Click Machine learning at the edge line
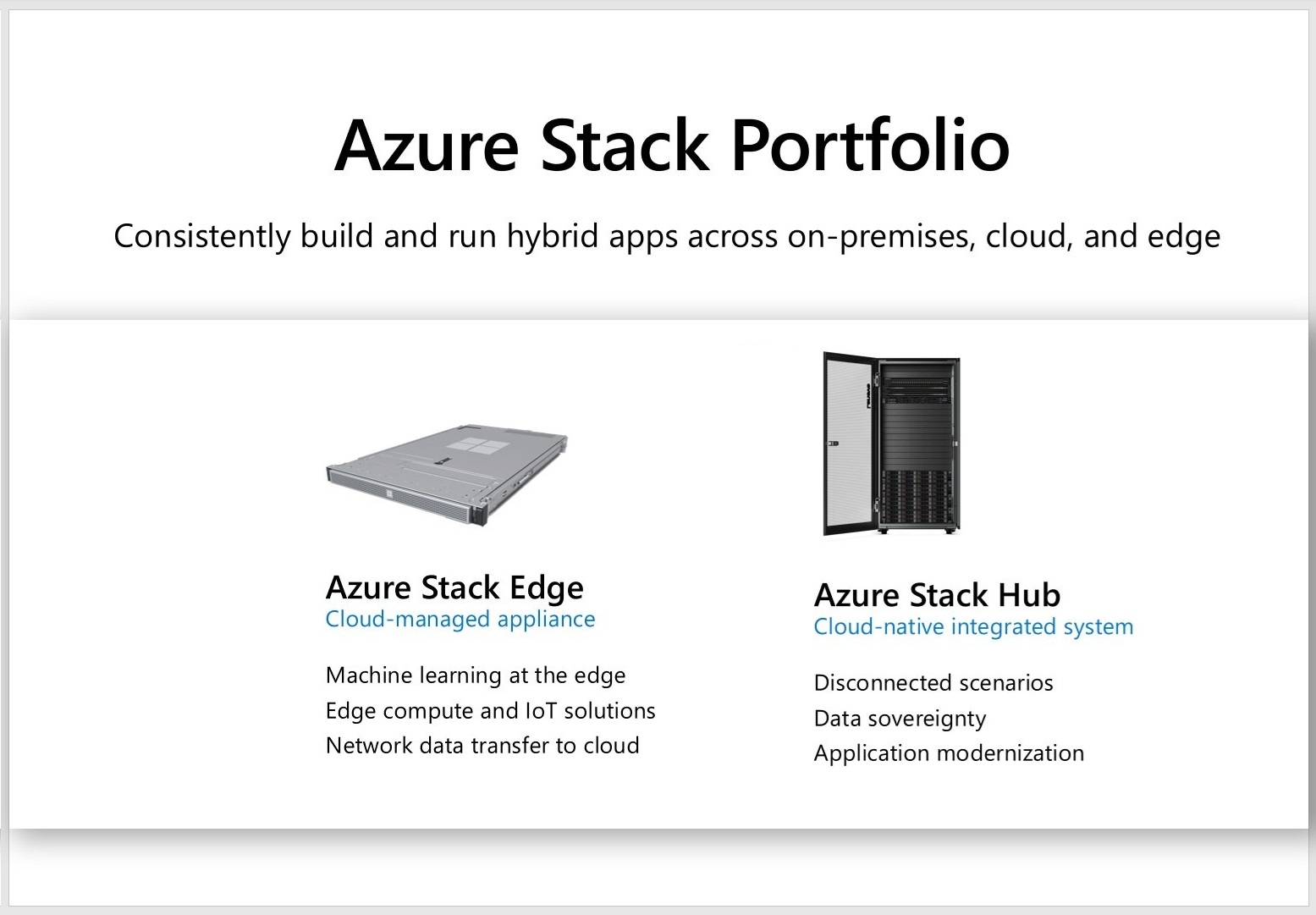1316x915 pixels. click(x=475, y=675)
